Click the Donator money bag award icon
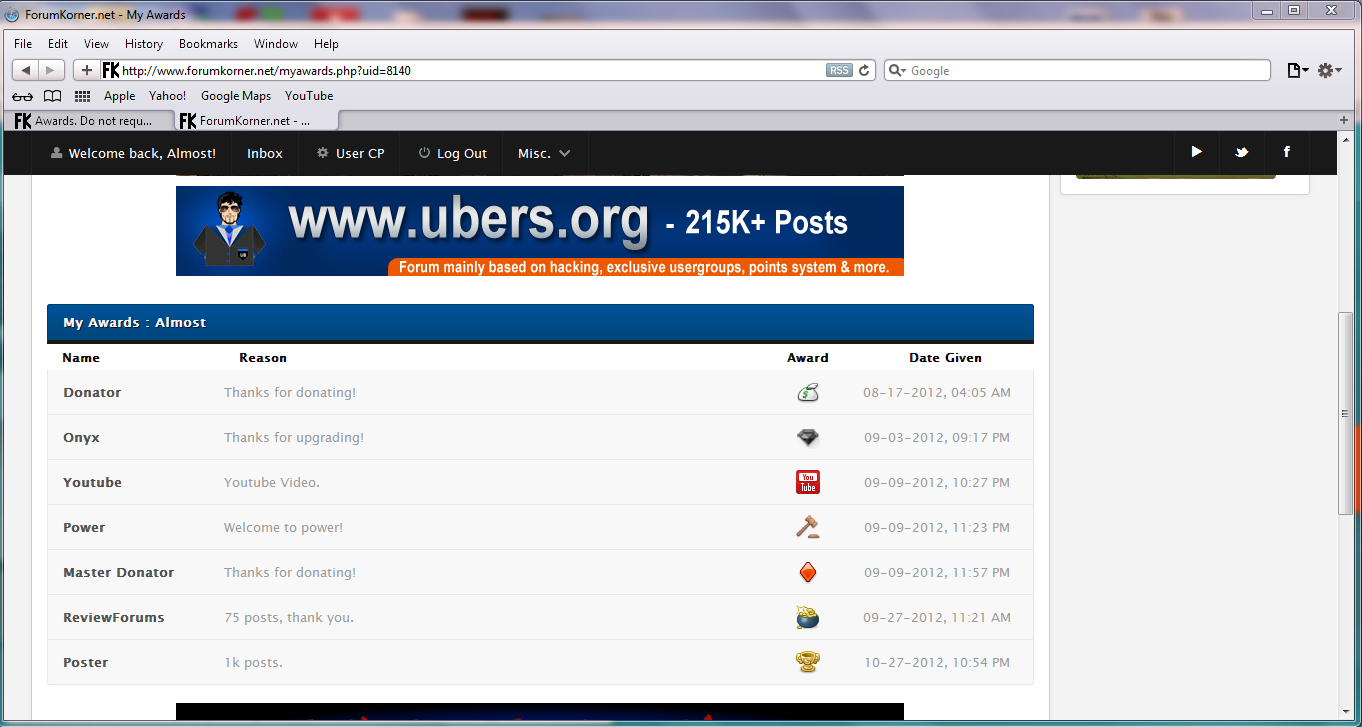This screenshot has height=727, width=1362. tap(808, 393)
